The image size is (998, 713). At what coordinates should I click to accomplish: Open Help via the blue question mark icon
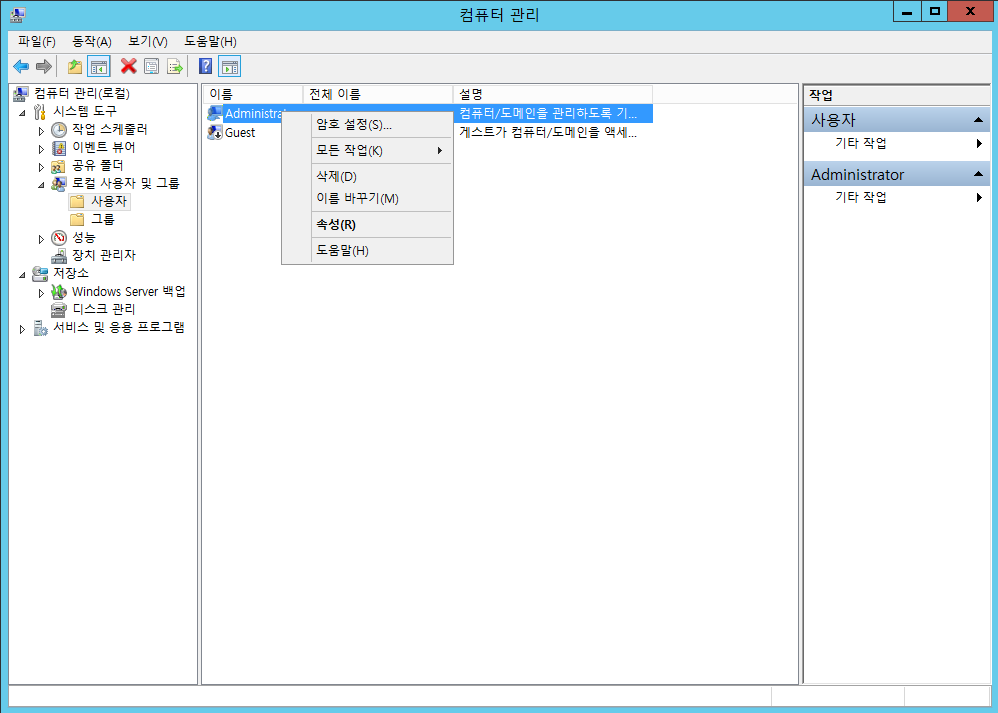pos(205,67)
